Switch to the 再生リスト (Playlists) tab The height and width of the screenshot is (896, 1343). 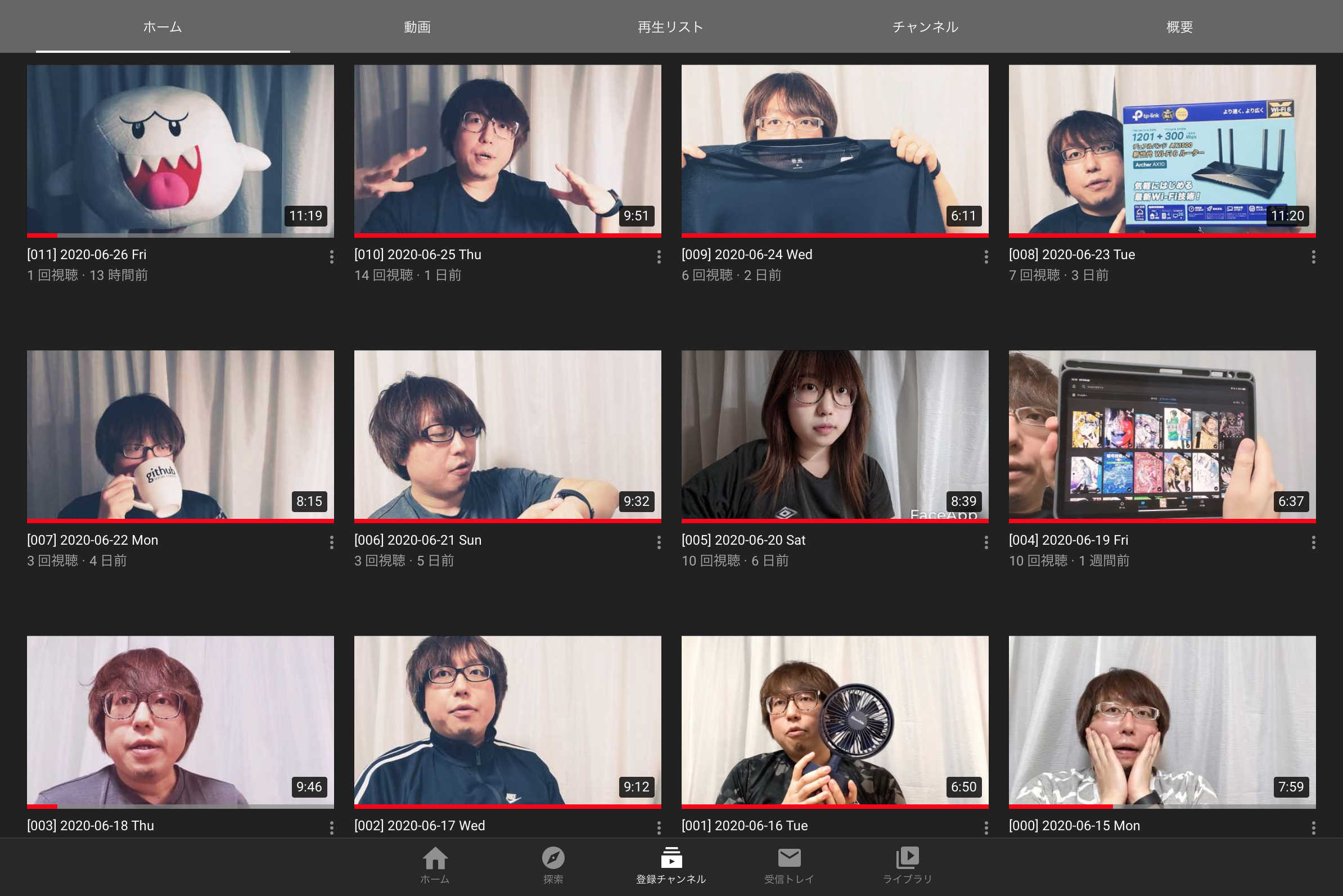click(670, 27)
